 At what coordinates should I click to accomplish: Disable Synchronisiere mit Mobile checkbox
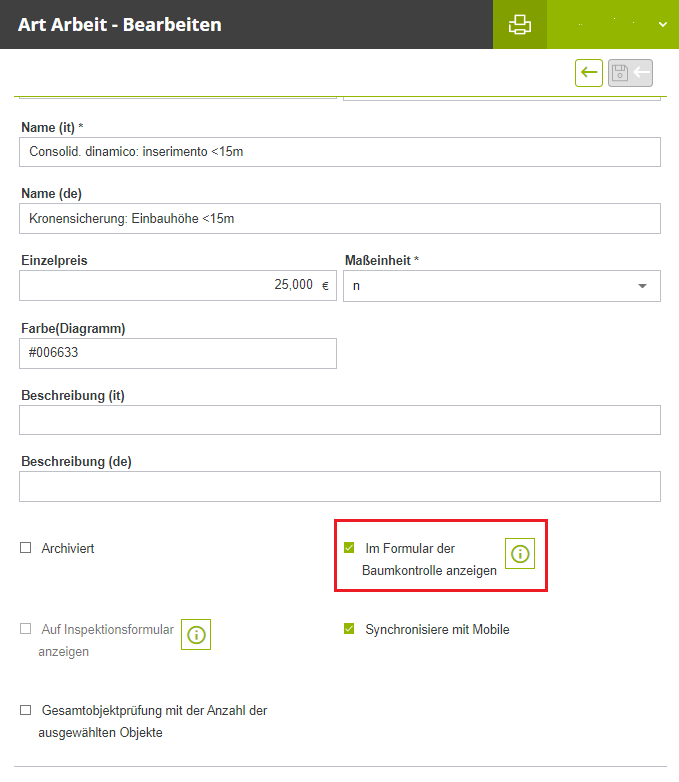349,629
